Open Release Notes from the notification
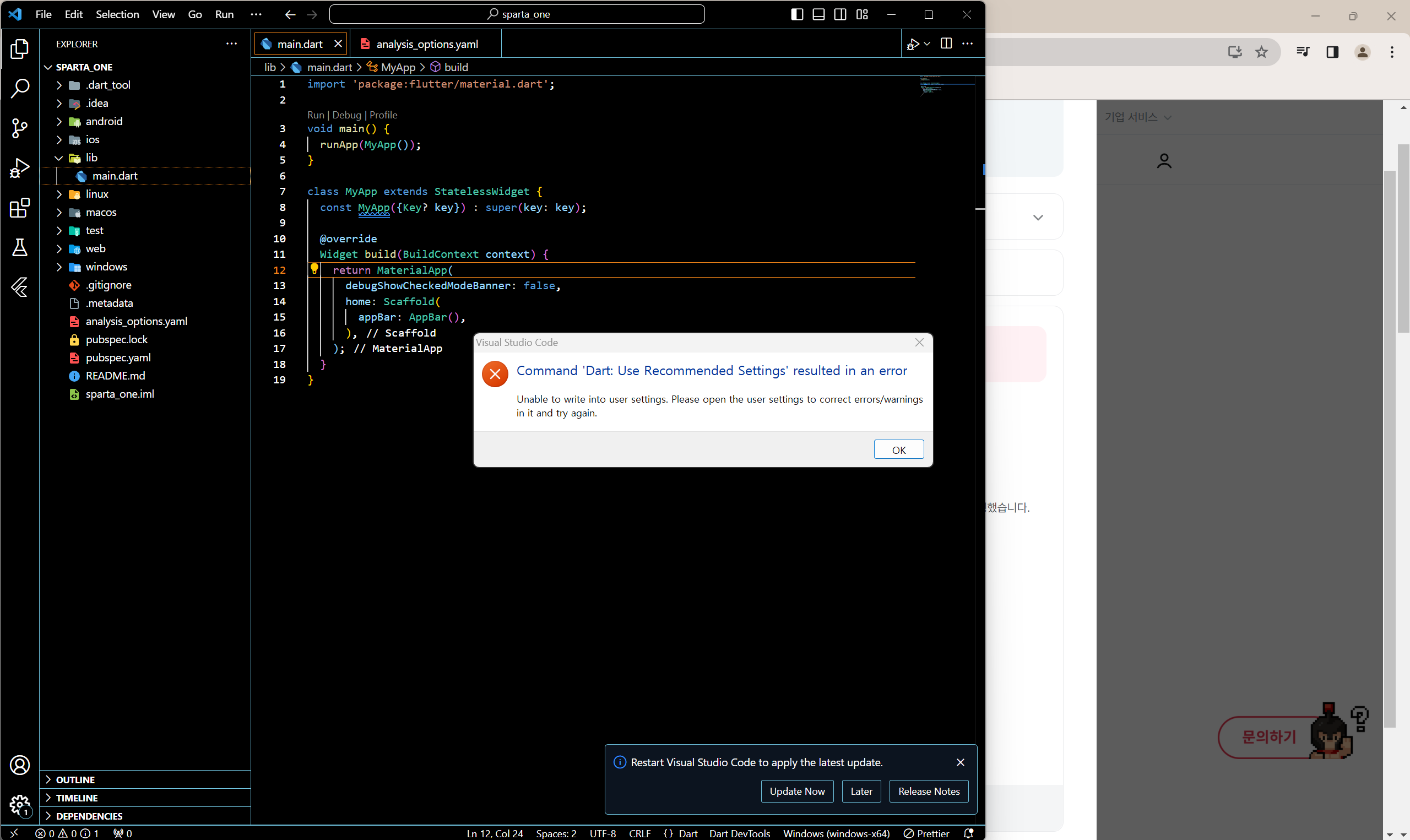The width and height of the screenshot is (1410, 840). click(x=929, y=792)
